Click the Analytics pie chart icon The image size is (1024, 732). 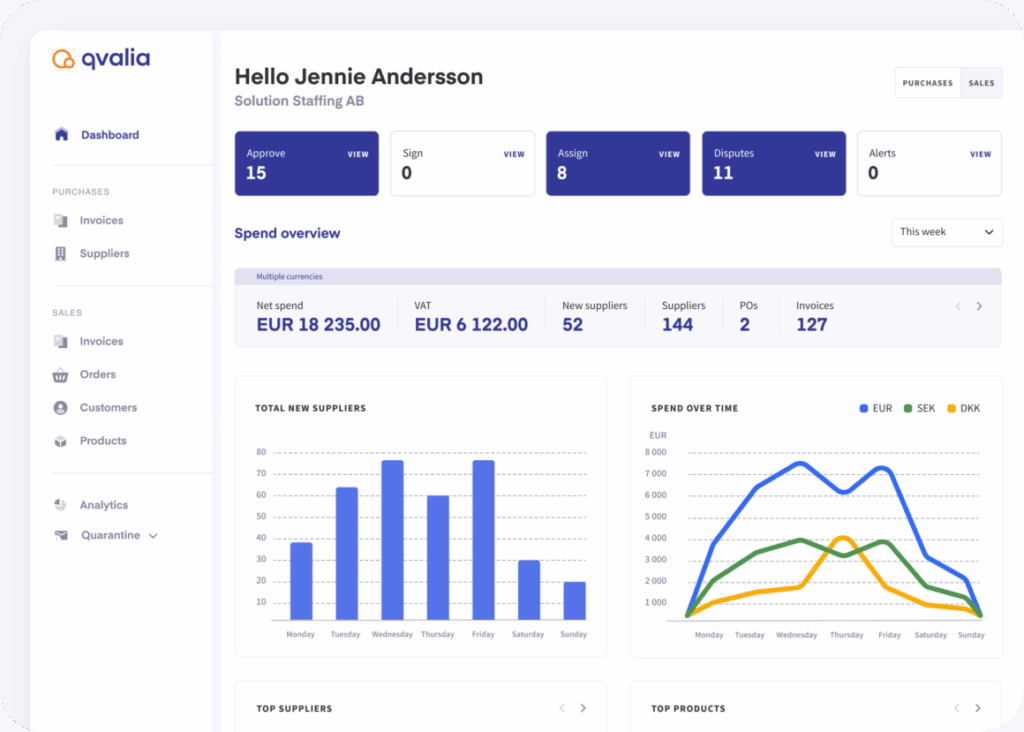point(61,506)
